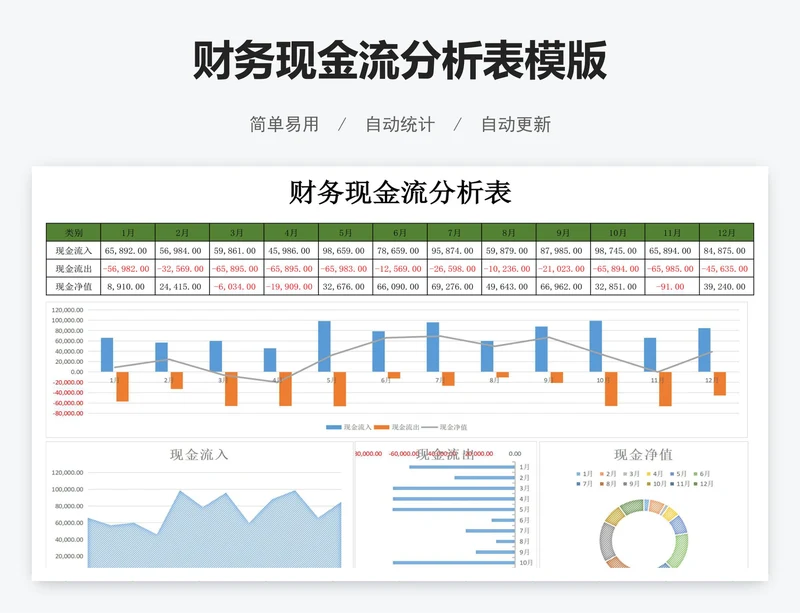Click the net value cell 66,962.00

click(x=563, y=286)
